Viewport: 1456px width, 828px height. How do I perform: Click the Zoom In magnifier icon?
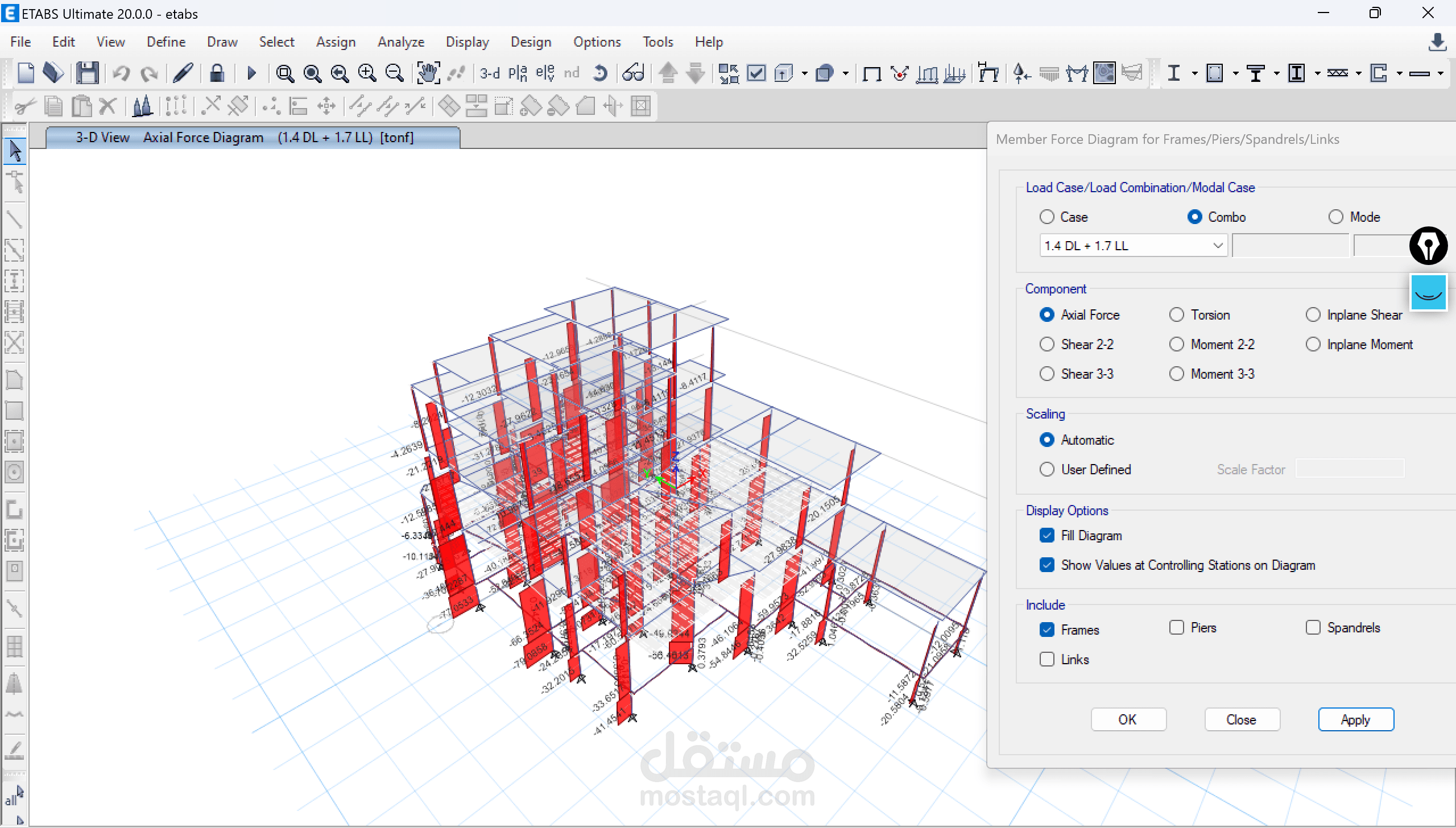pyautogui.click(x=367, y=73)
